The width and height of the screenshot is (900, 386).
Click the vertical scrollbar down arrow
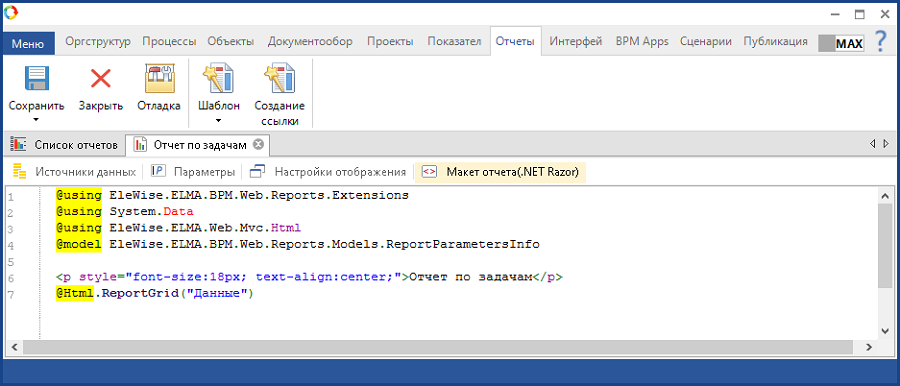point(885,330)
